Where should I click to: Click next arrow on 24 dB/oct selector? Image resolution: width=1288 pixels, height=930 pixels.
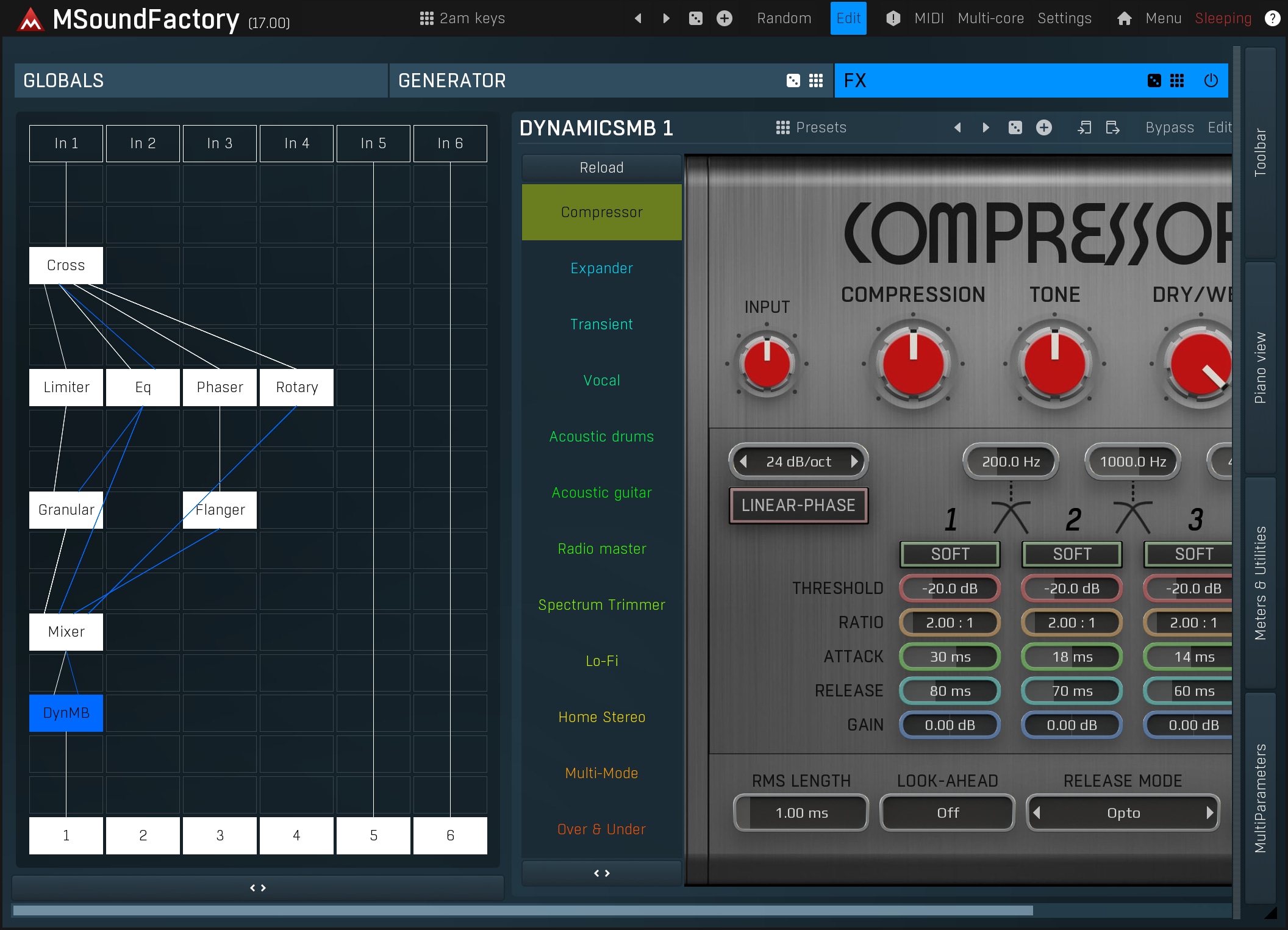coord(854,462)
